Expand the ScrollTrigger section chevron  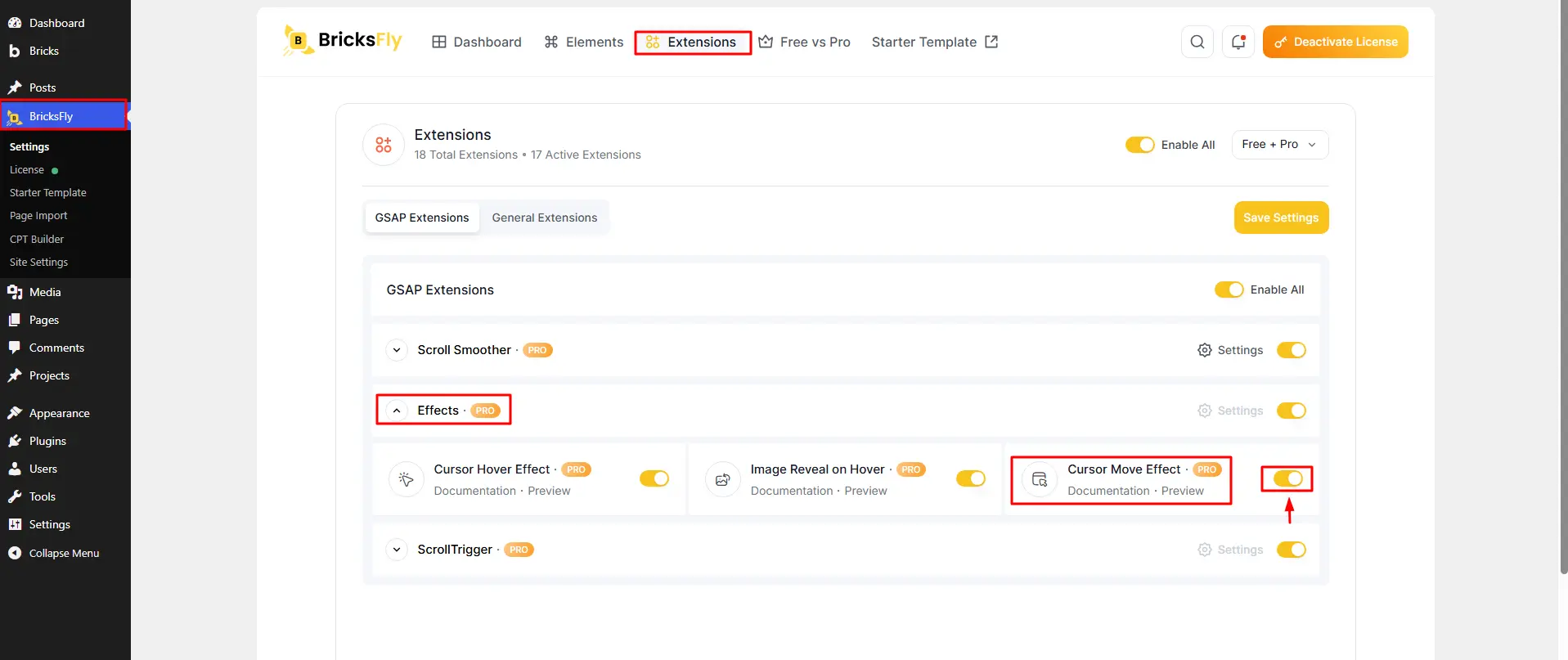(x=397, y=550)
